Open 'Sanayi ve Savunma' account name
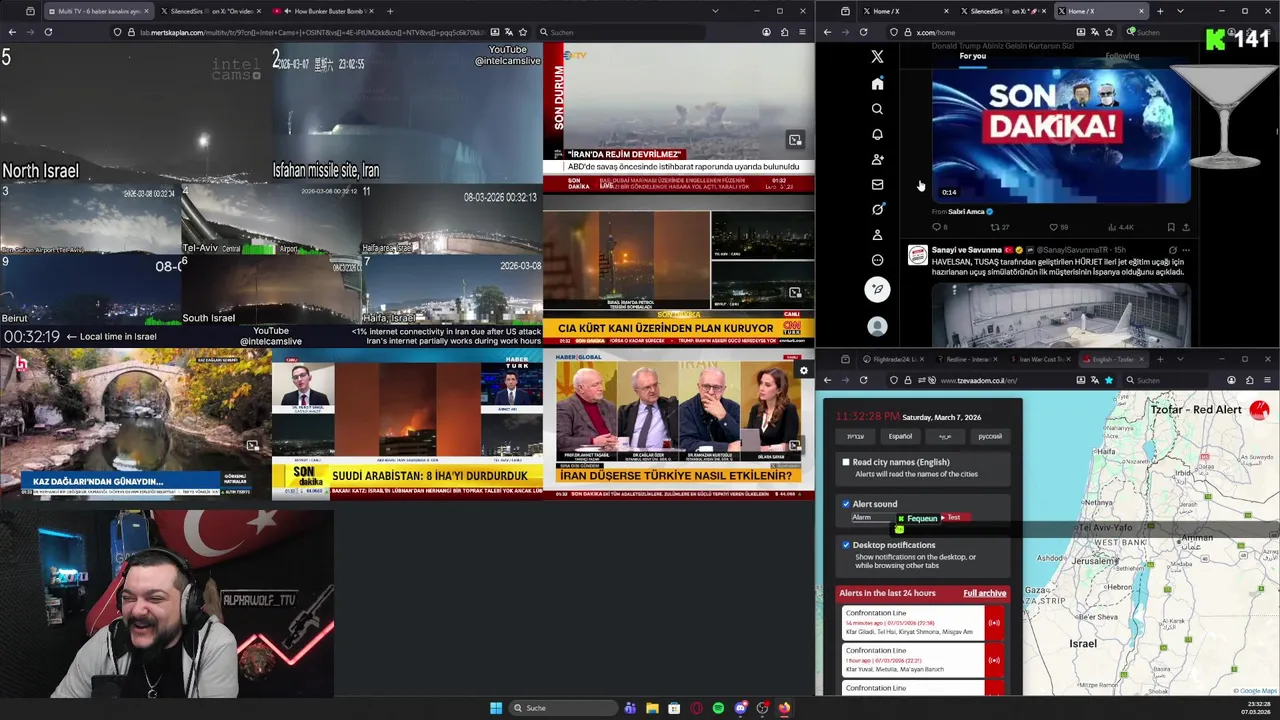1280x720 pixels. coord(966,249)
